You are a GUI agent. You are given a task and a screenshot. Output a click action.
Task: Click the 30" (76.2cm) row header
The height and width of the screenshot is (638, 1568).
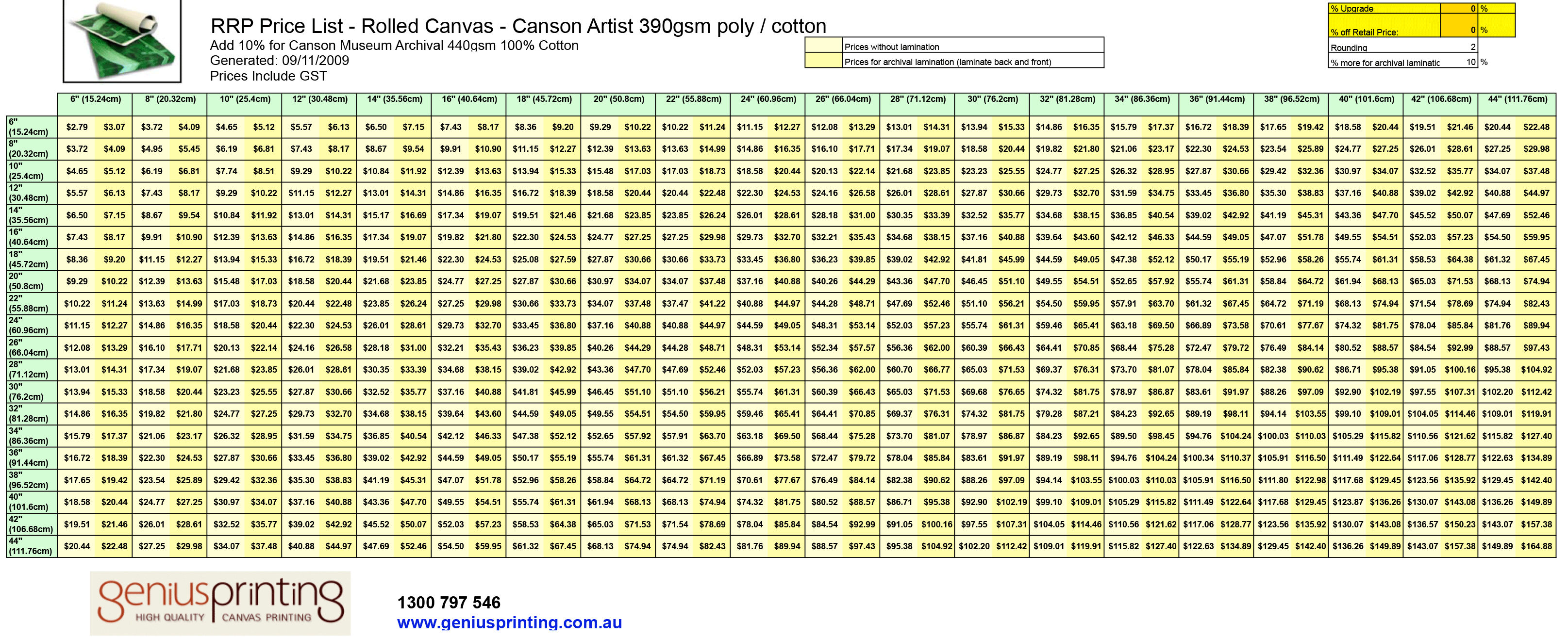tap(31, 392)
